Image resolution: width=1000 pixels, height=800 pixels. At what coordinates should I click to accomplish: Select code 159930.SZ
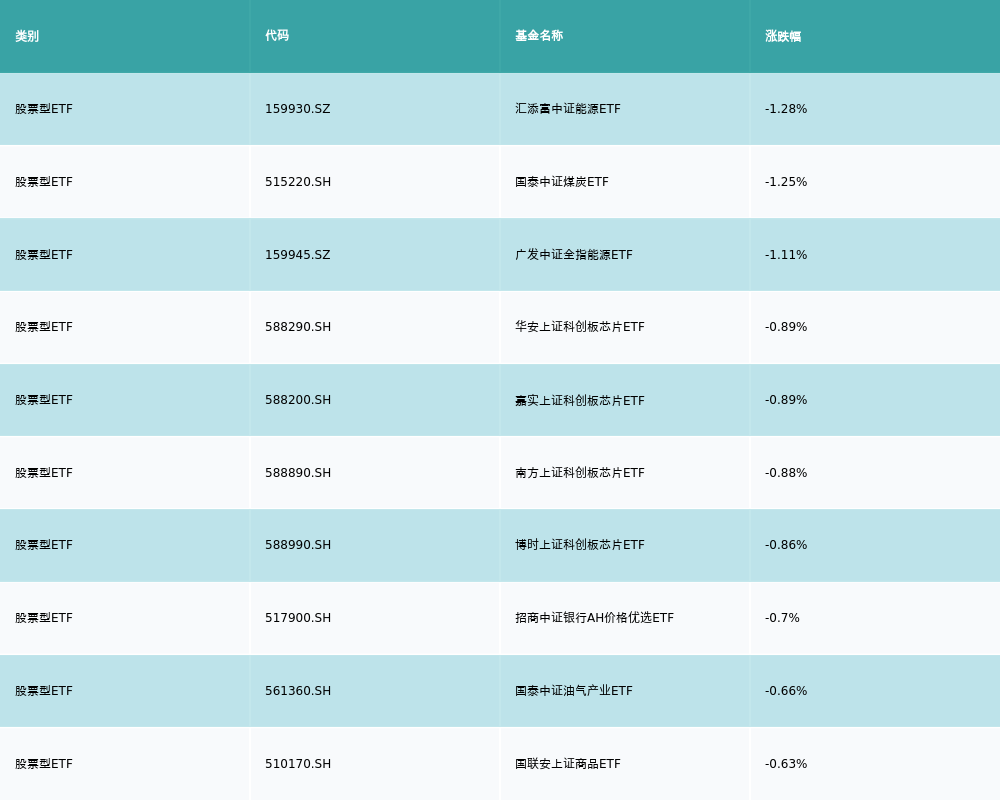point(298,109)
